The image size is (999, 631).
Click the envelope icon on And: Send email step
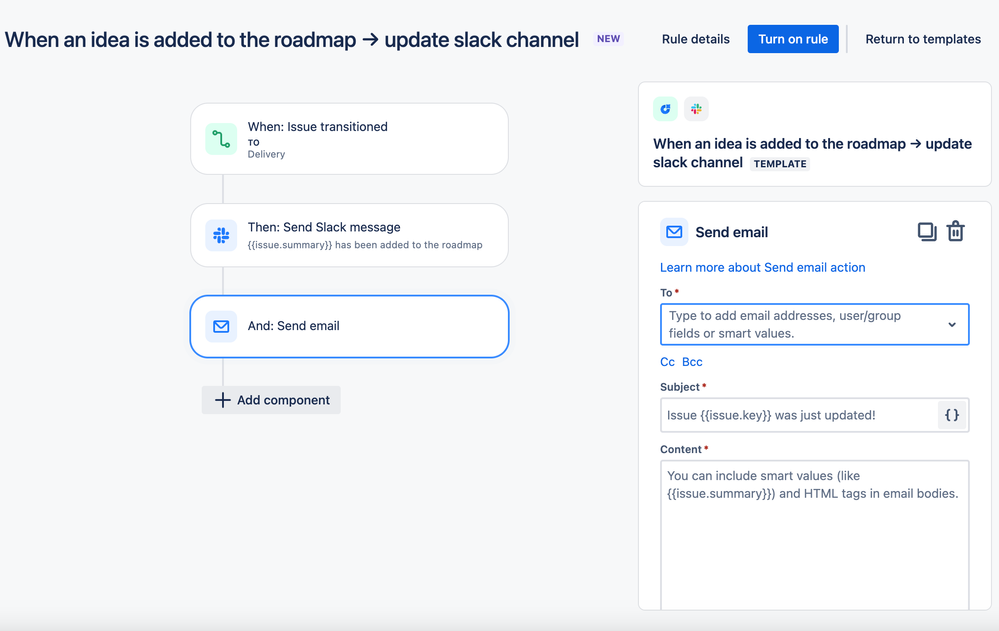click(221, 326)
